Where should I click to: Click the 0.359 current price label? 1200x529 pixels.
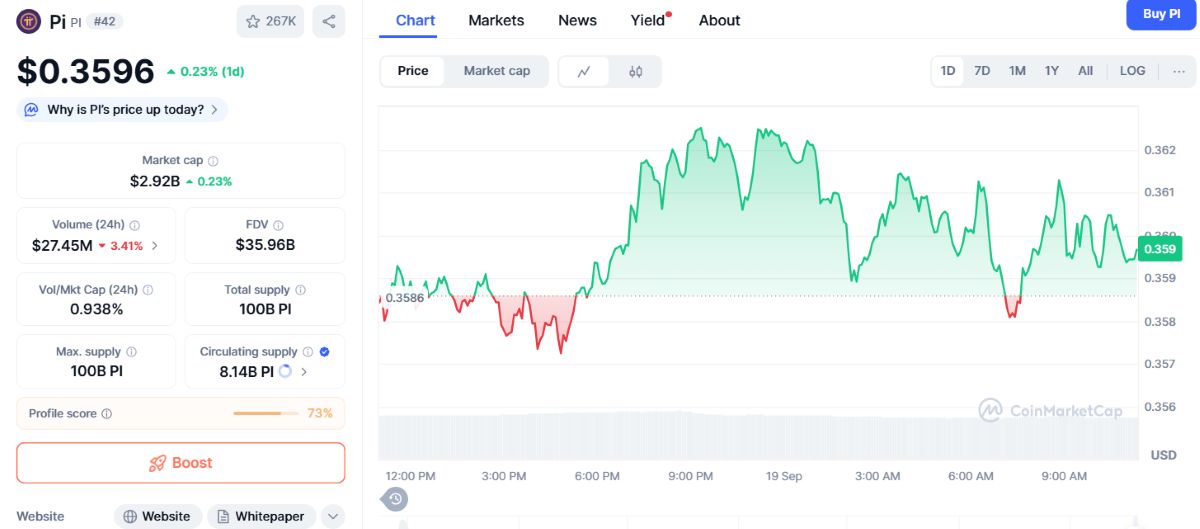tap(1160, 249)
